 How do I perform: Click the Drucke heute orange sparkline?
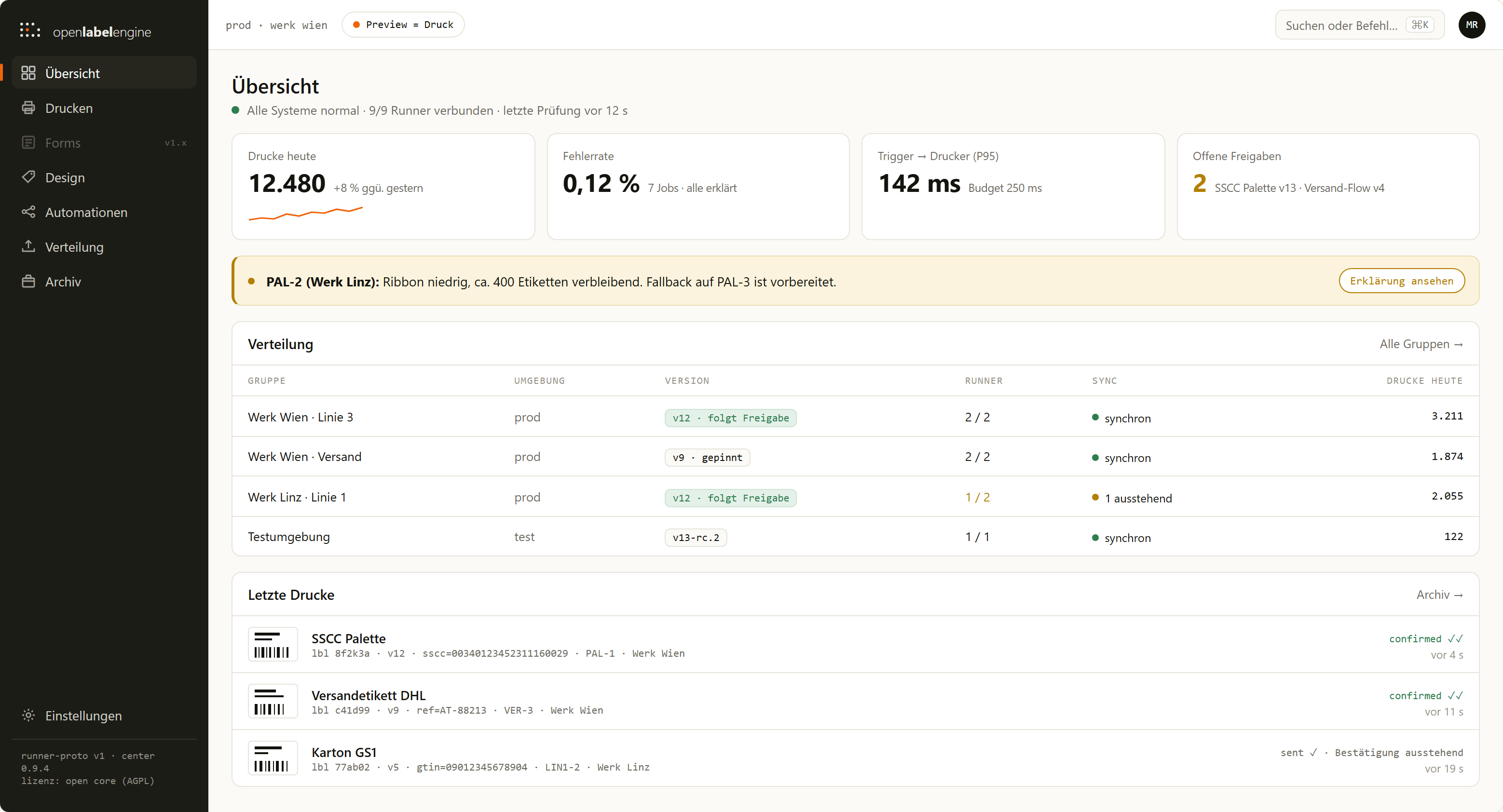(x=306, y=213)
